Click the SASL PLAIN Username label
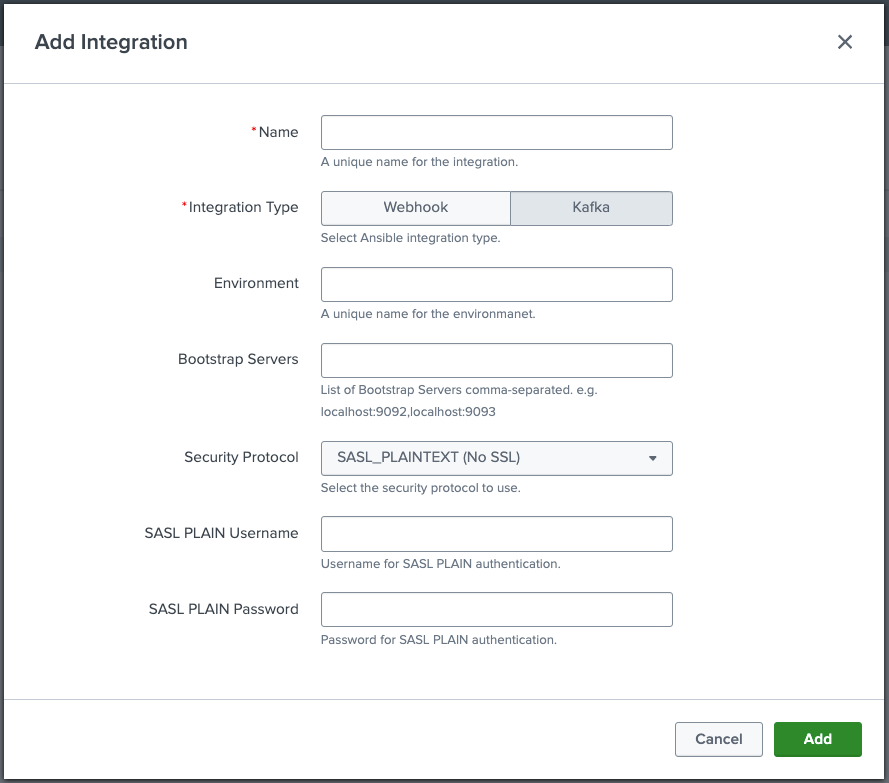Image resolution: width=889 pixels, height=783 pixels. [221, 533]
